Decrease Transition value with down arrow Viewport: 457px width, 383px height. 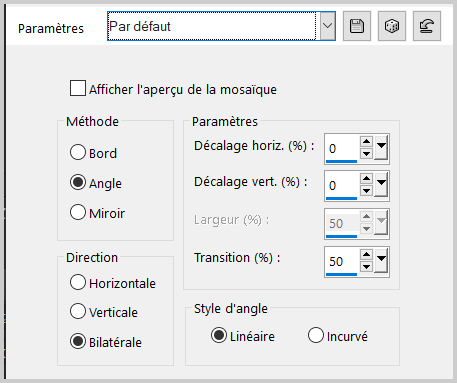pyautogui.click(x=366, y=267)
